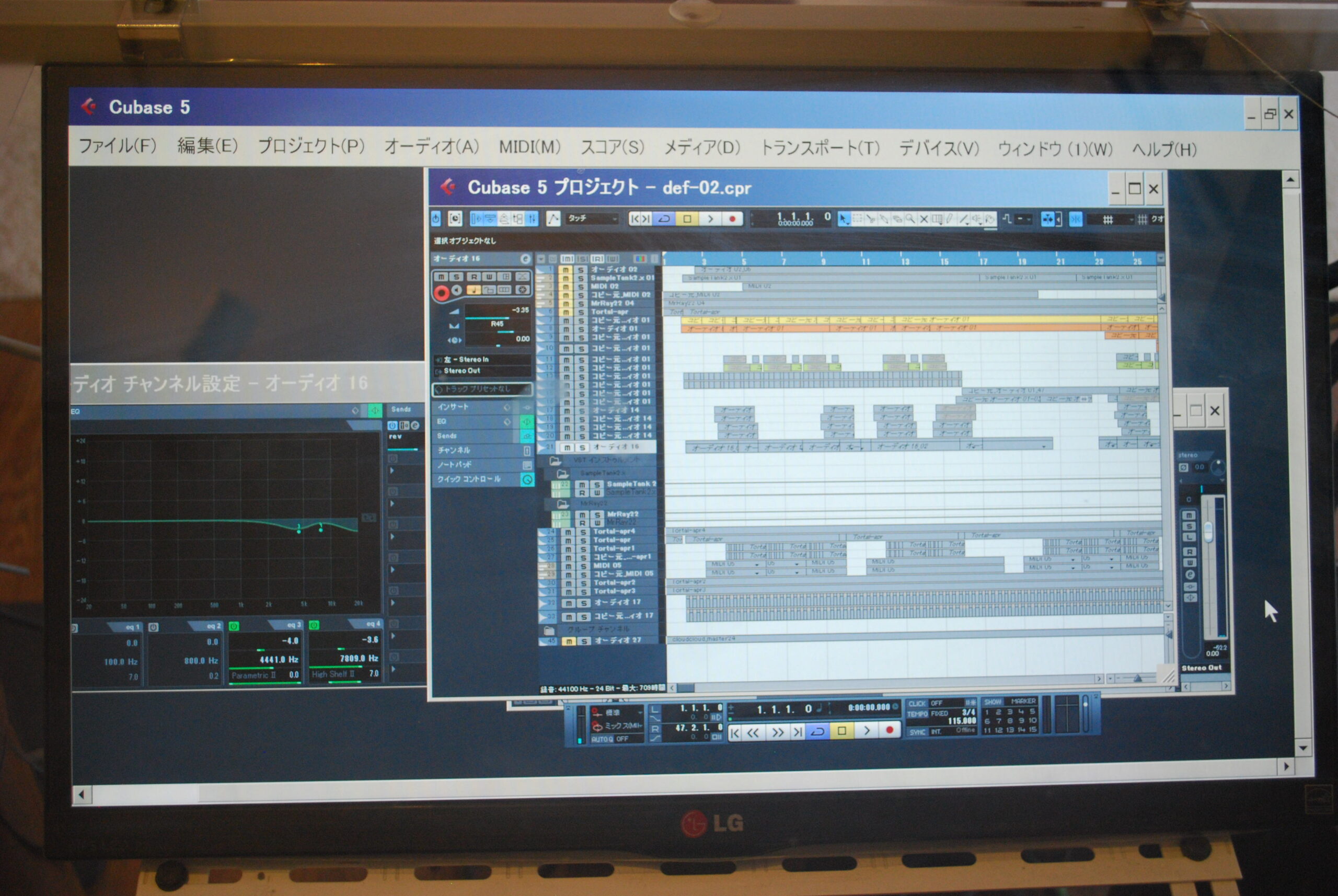Click the Cycle loop button in toolbar

pyautogui.click(x=664, y=219)
